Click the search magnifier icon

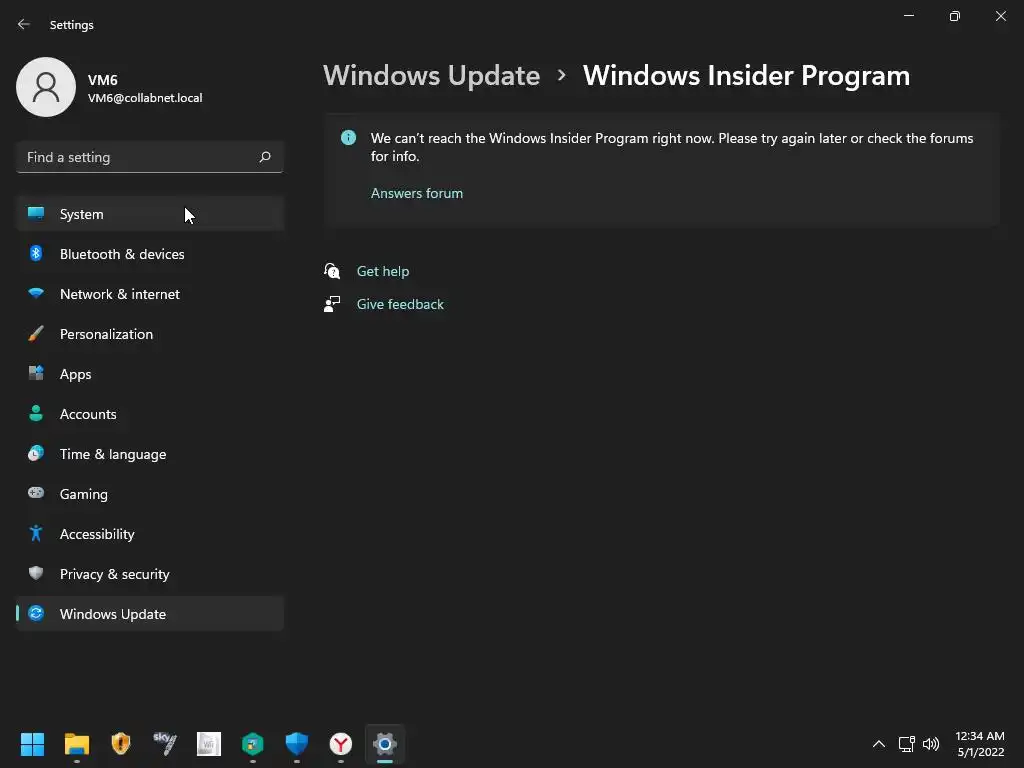pyautogui.click(x=264, y=157)
